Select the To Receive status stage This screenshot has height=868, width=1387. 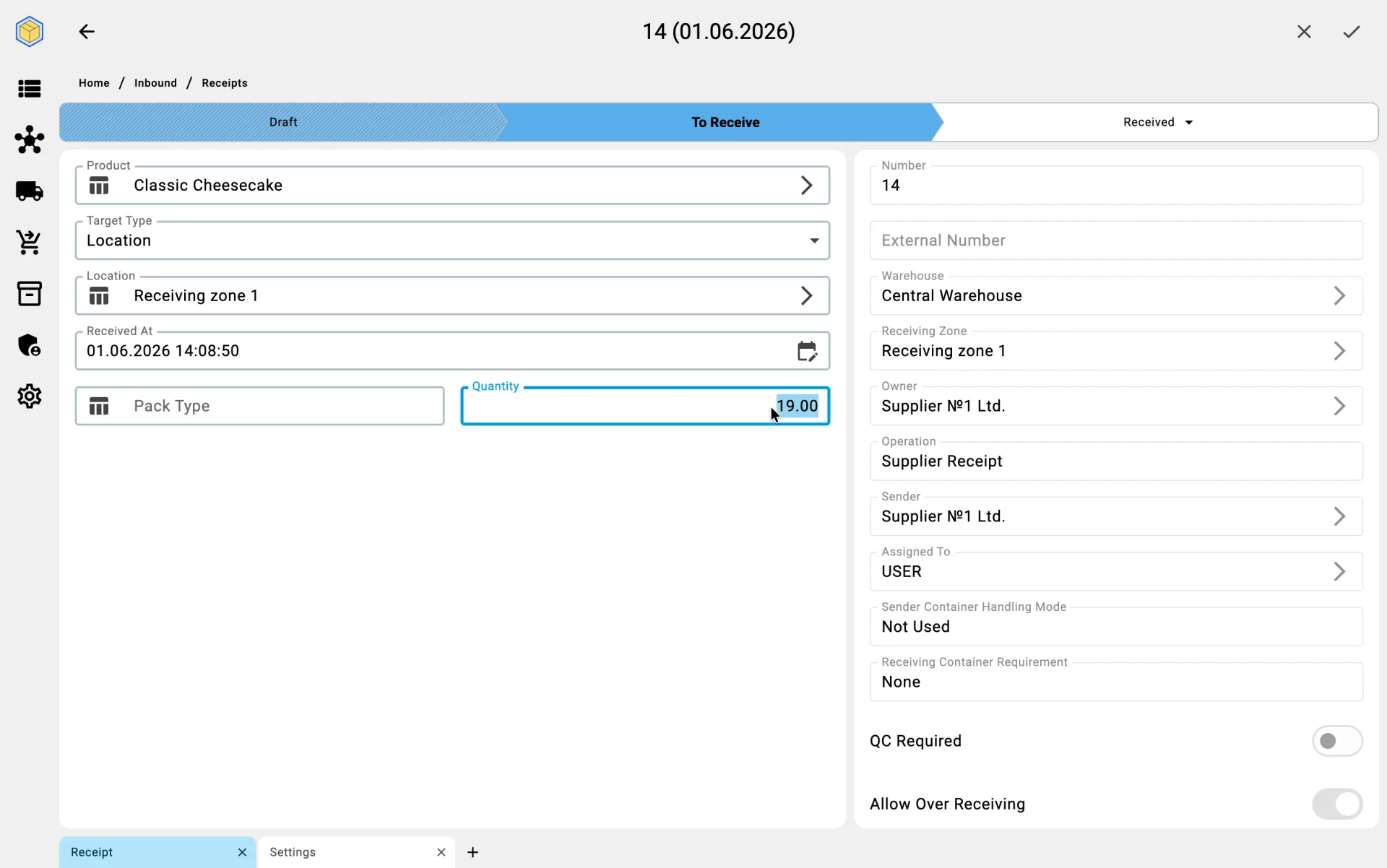click(x=725, y=122)
